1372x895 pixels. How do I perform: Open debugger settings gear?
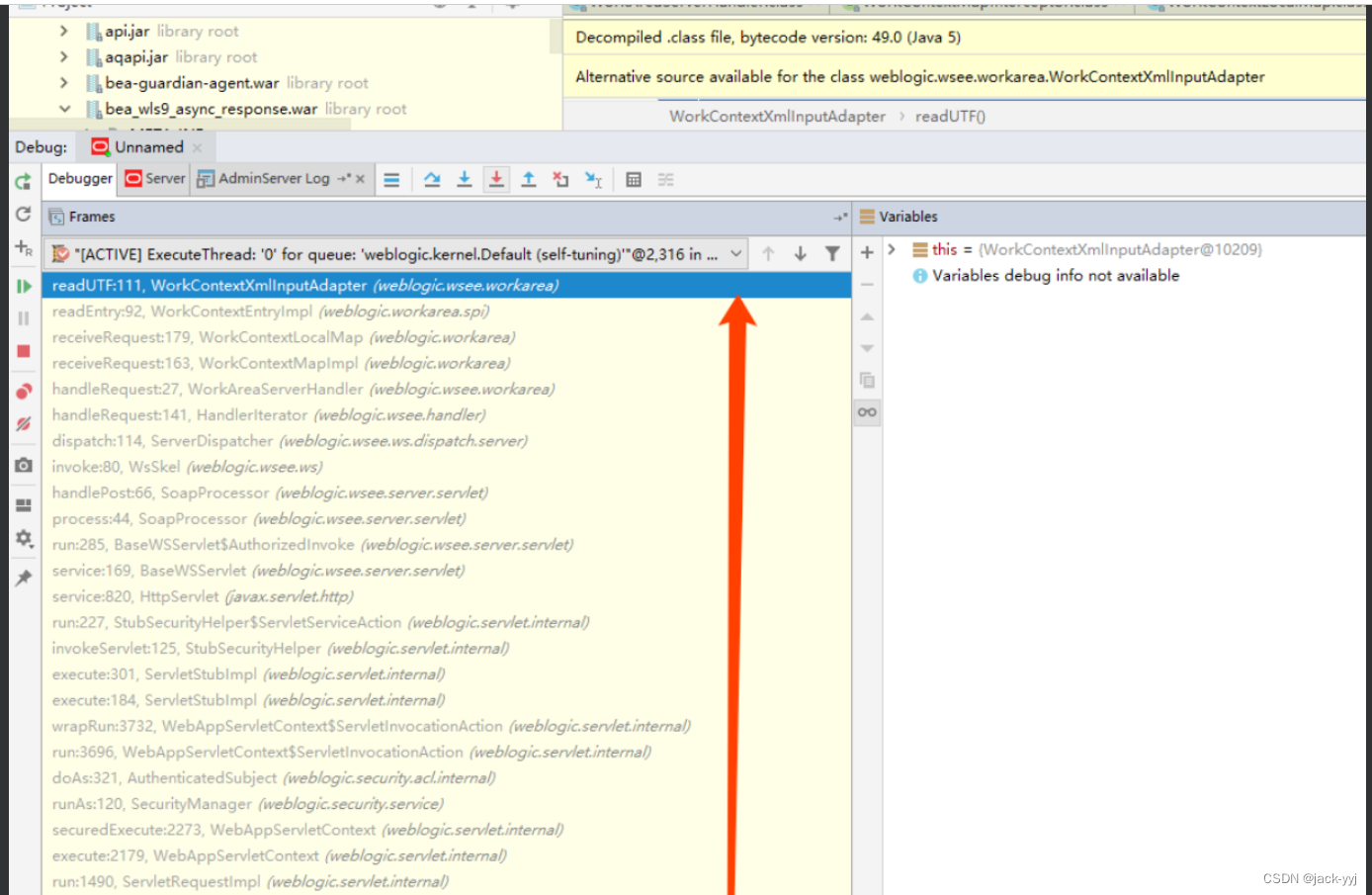tap(24, 539)
